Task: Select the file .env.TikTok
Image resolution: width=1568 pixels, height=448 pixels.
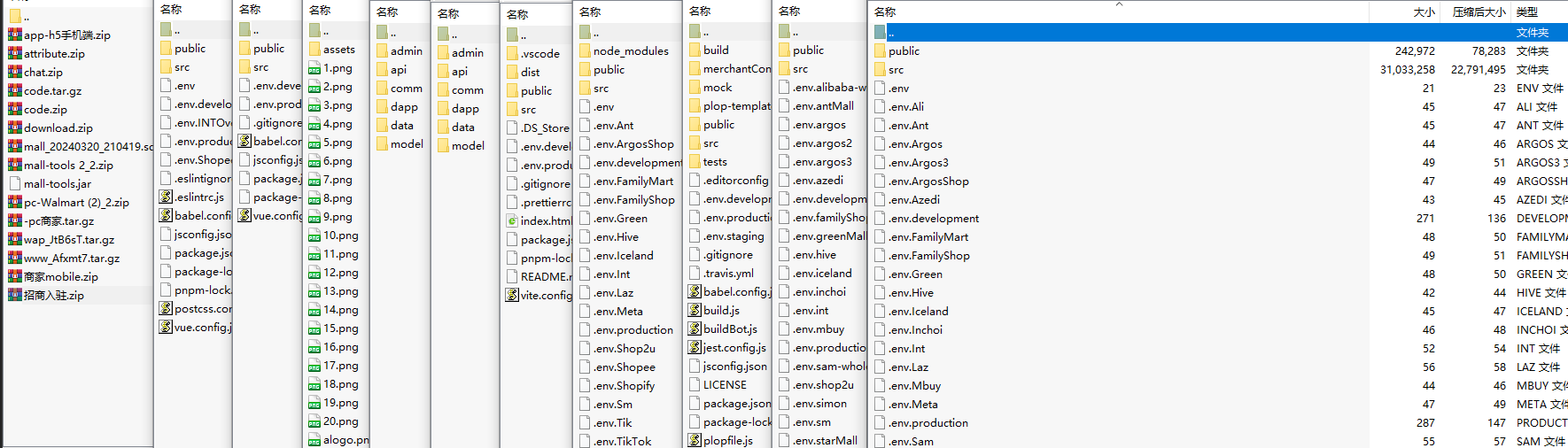Action: pyautogui.click(x=622, y=441)
